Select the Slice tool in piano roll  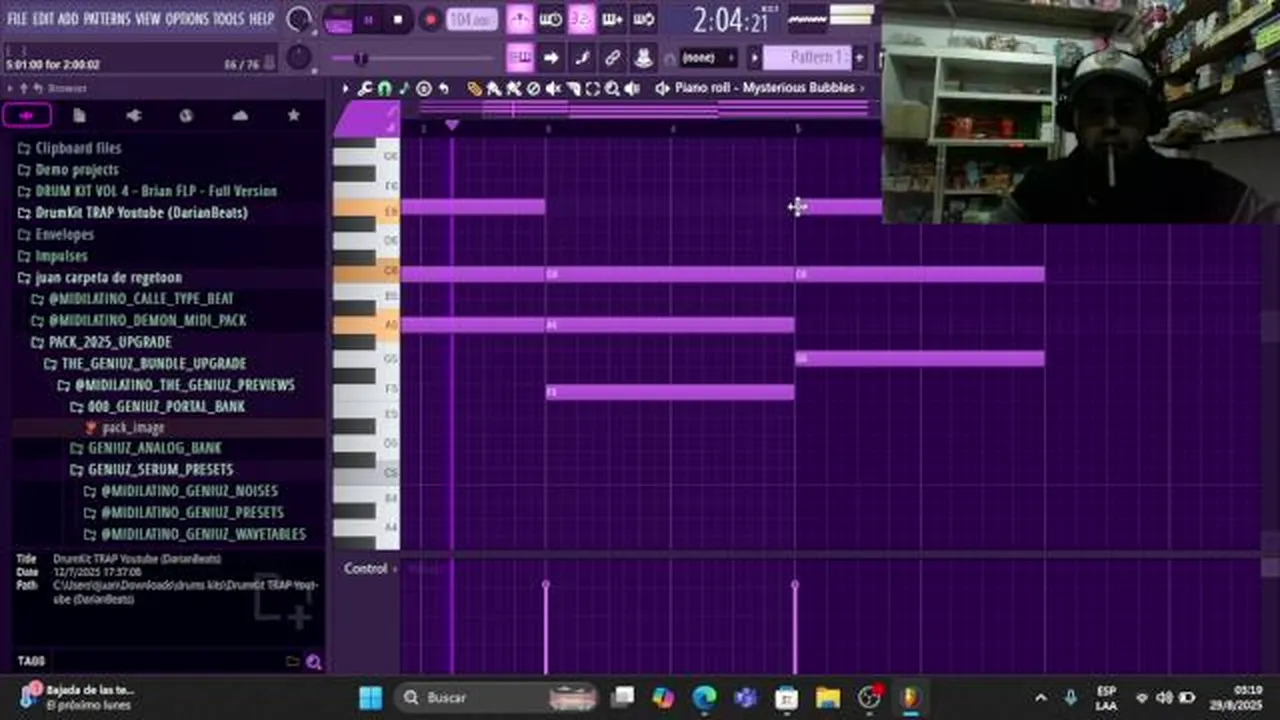pos(573,89)
